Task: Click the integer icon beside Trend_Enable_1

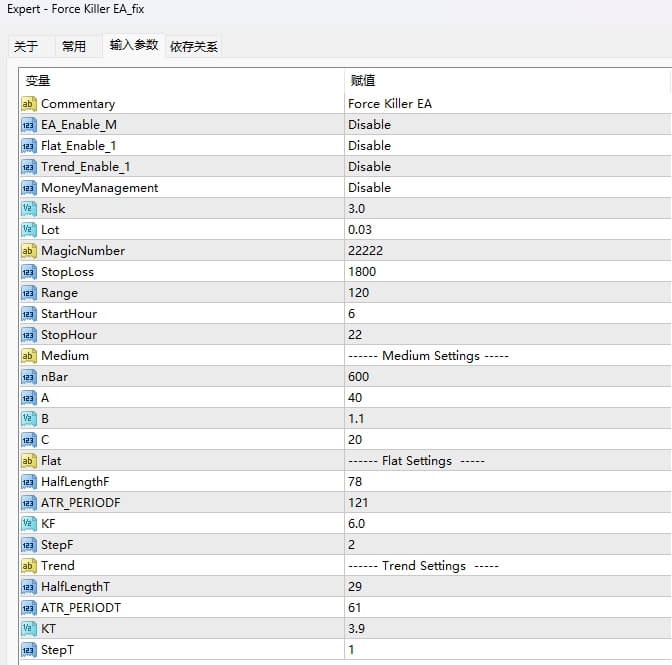Action: coord(28,167)
